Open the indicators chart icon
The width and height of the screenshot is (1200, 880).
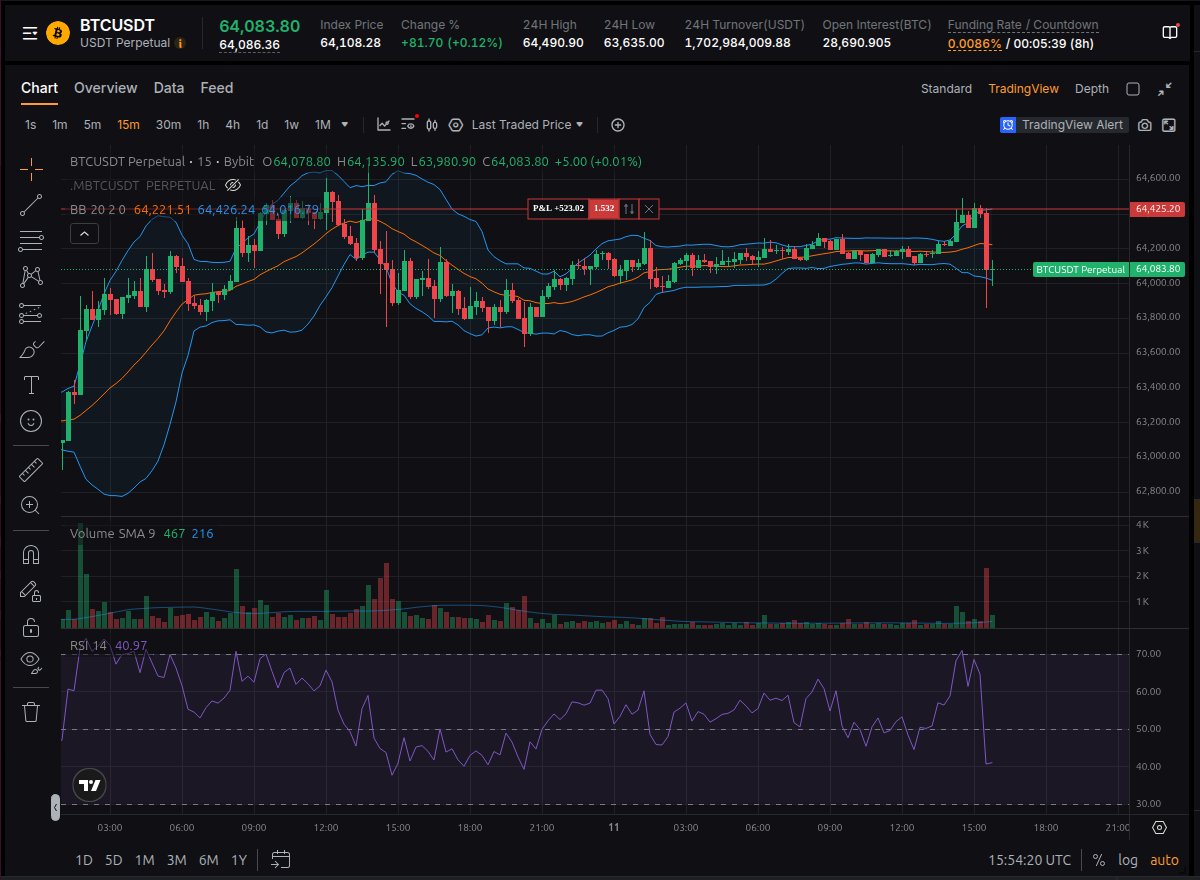(383, 125)
